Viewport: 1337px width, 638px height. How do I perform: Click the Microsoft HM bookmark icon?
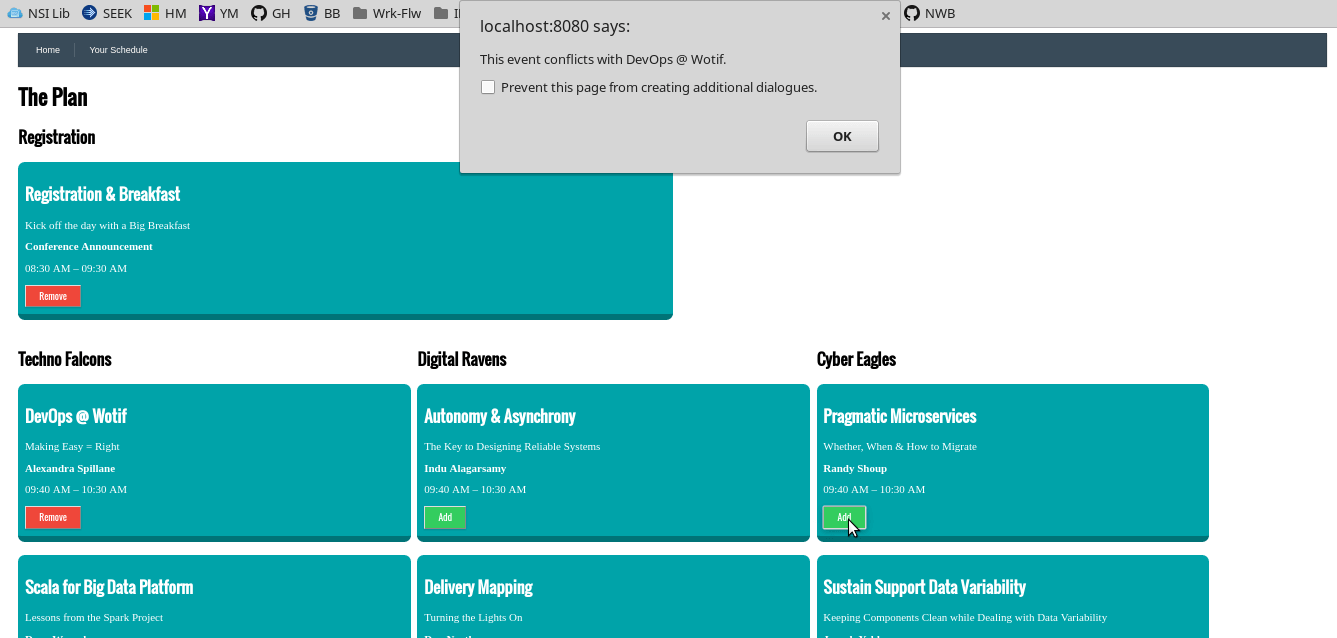tap(152, 13)
